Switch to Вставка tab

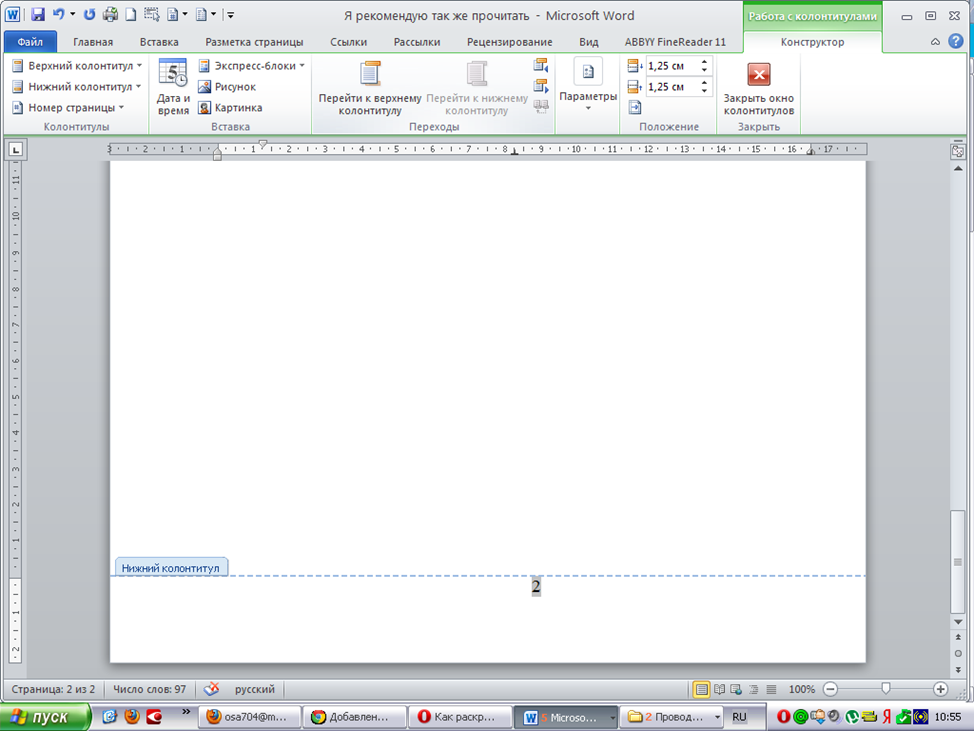click(x=159, y=42)
